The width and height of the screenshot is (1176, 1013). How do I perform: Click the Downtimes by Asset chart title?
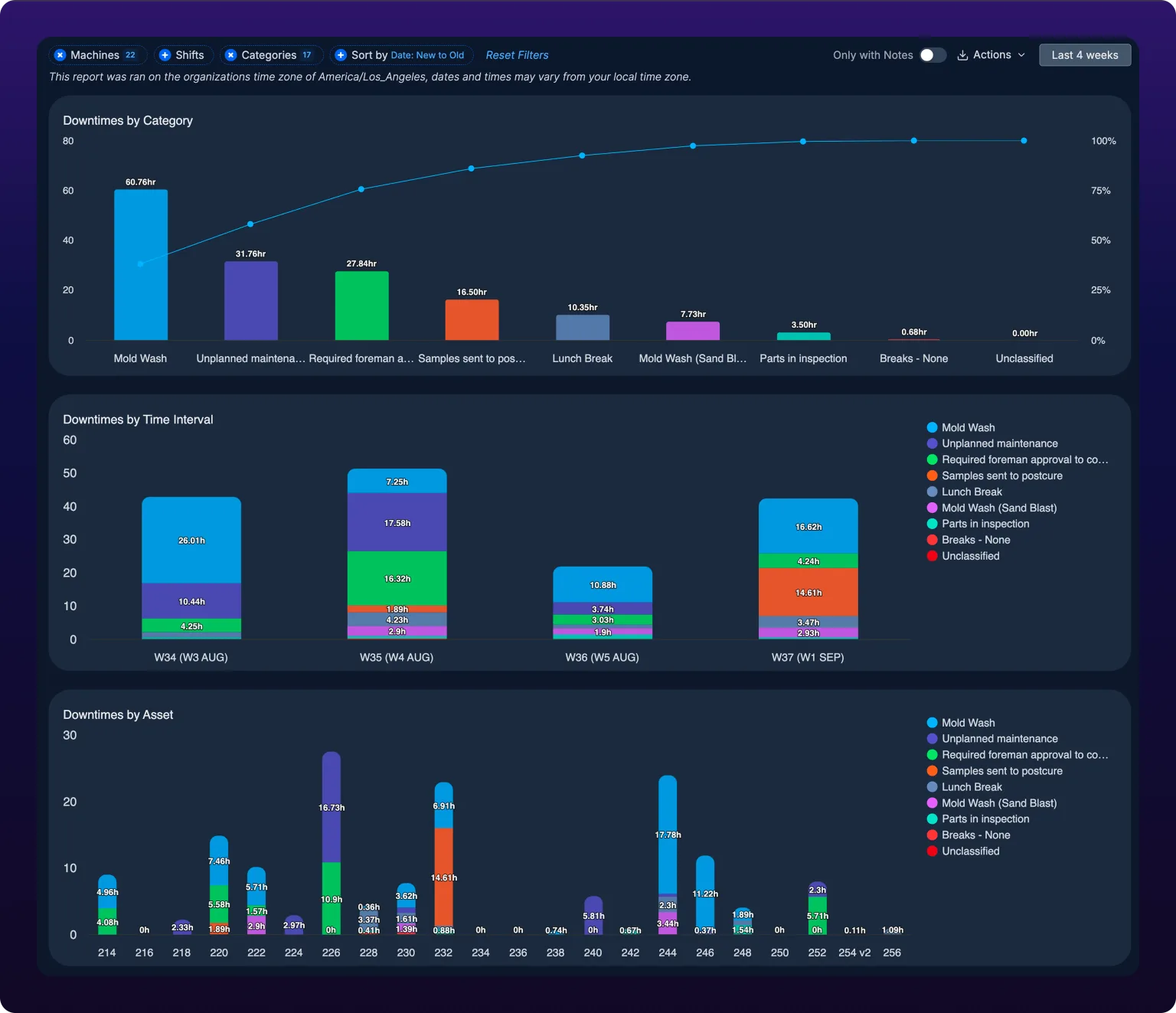coord(118,714)
